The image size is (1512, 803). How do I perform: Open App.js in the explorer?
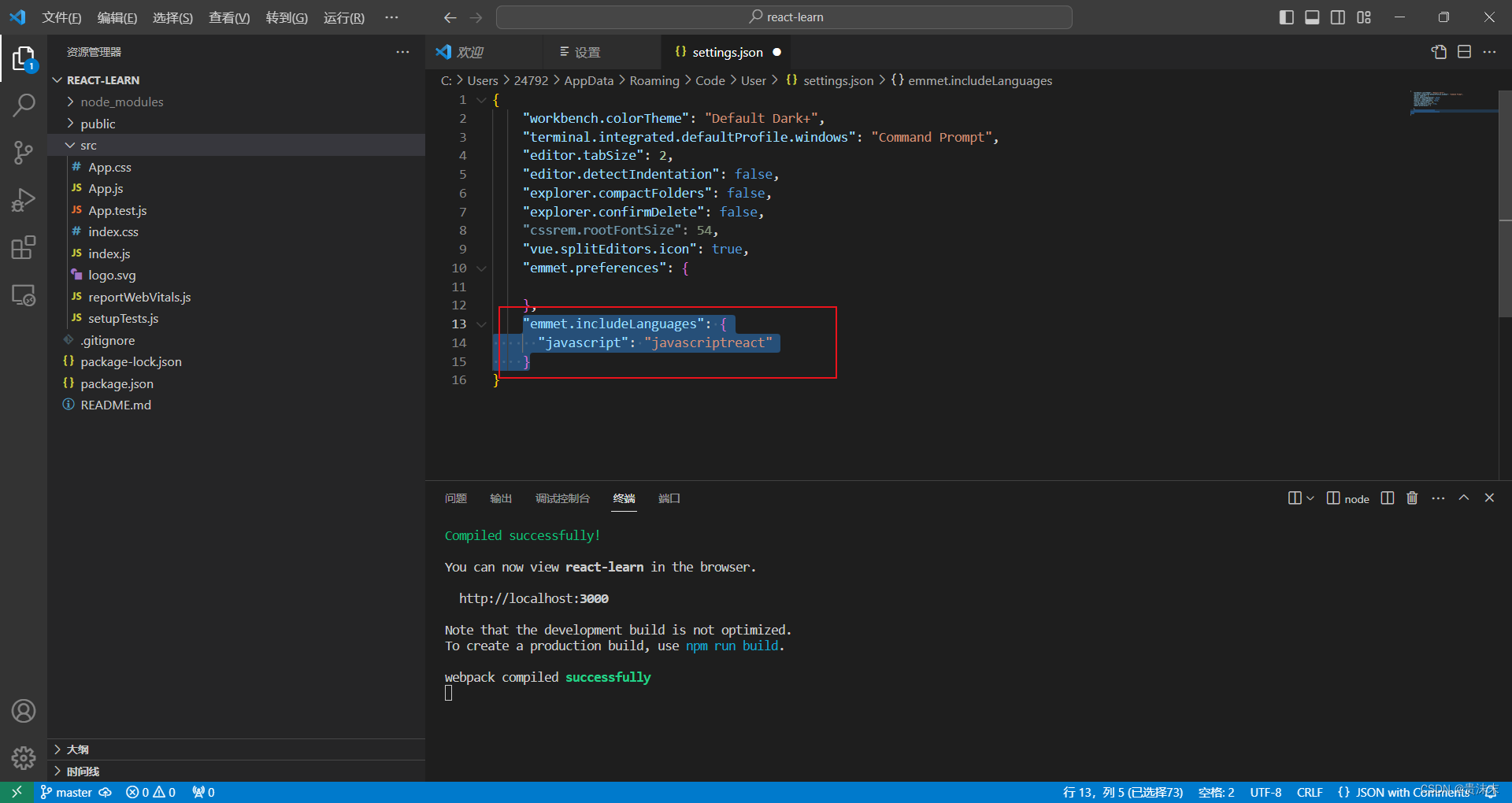pyautogui.click(x=236, y=188)
